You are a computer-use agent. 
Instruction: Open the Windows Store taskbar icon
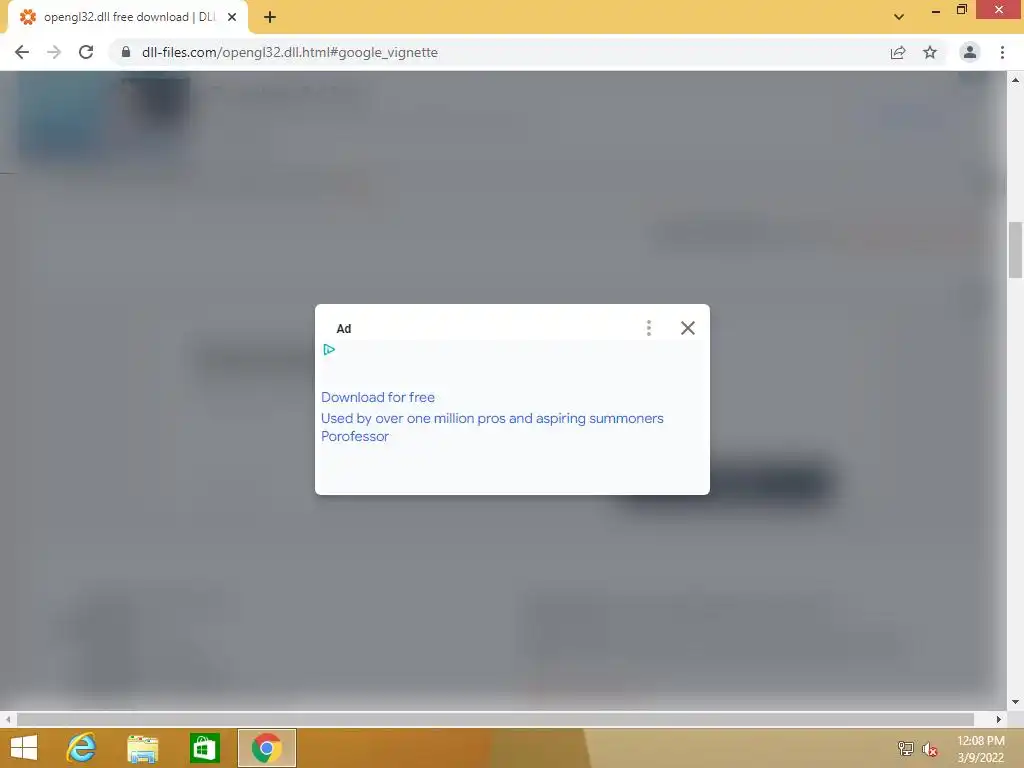click(x=204, y=748)
